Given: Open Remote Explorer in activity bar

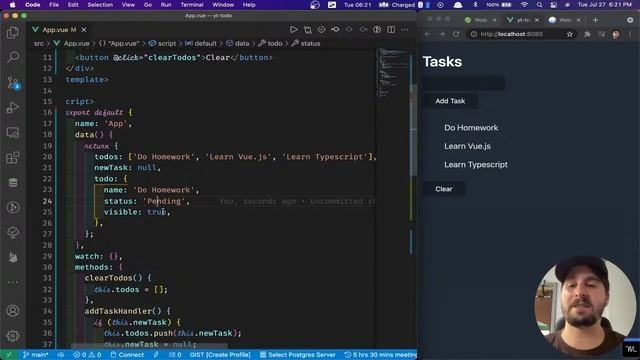Looking at the screenshot, I should (x=13, y=133).
